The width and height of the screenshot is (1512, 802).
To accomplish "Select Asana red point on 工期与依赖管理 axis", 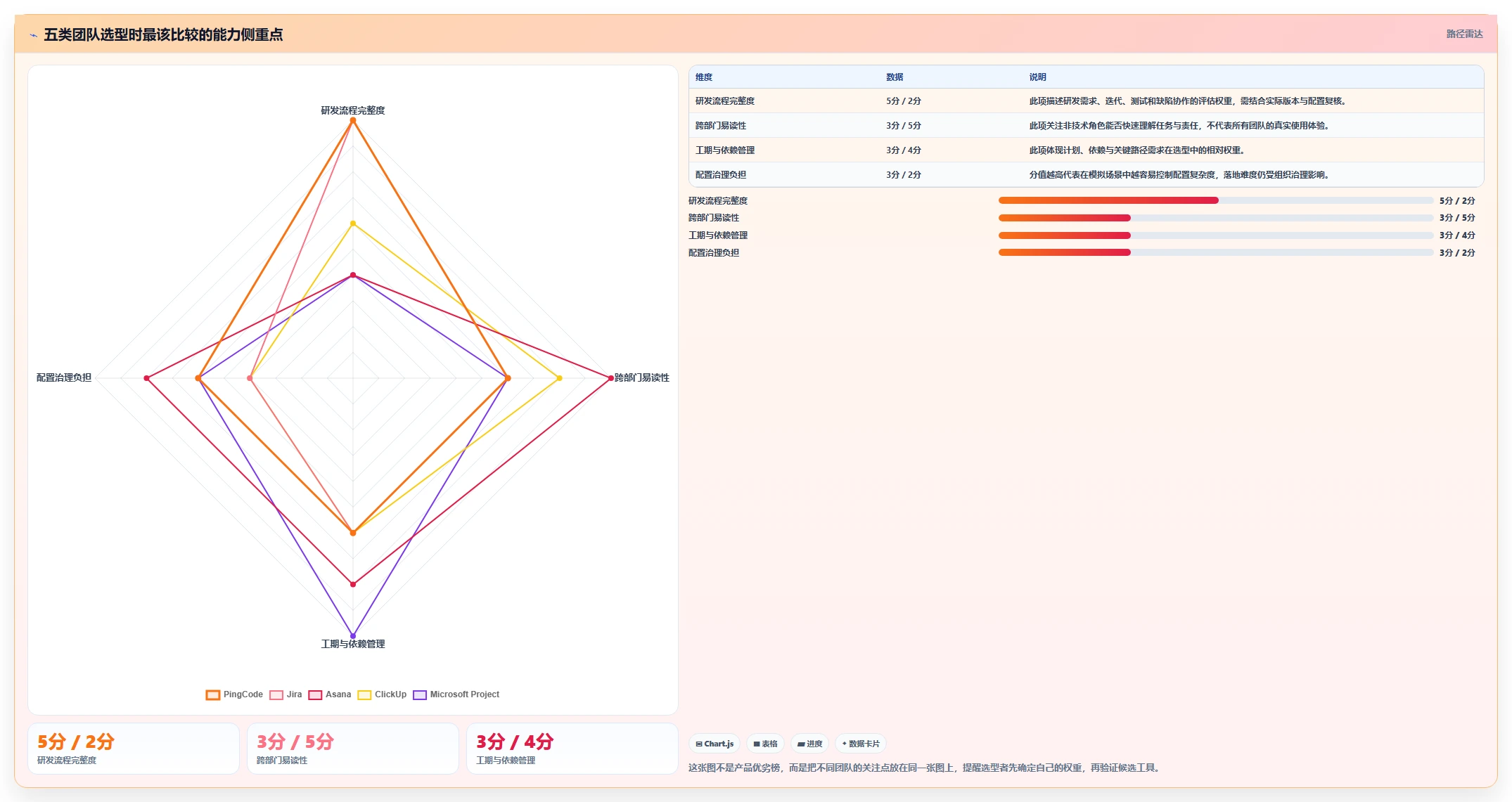I will (353, 584).
